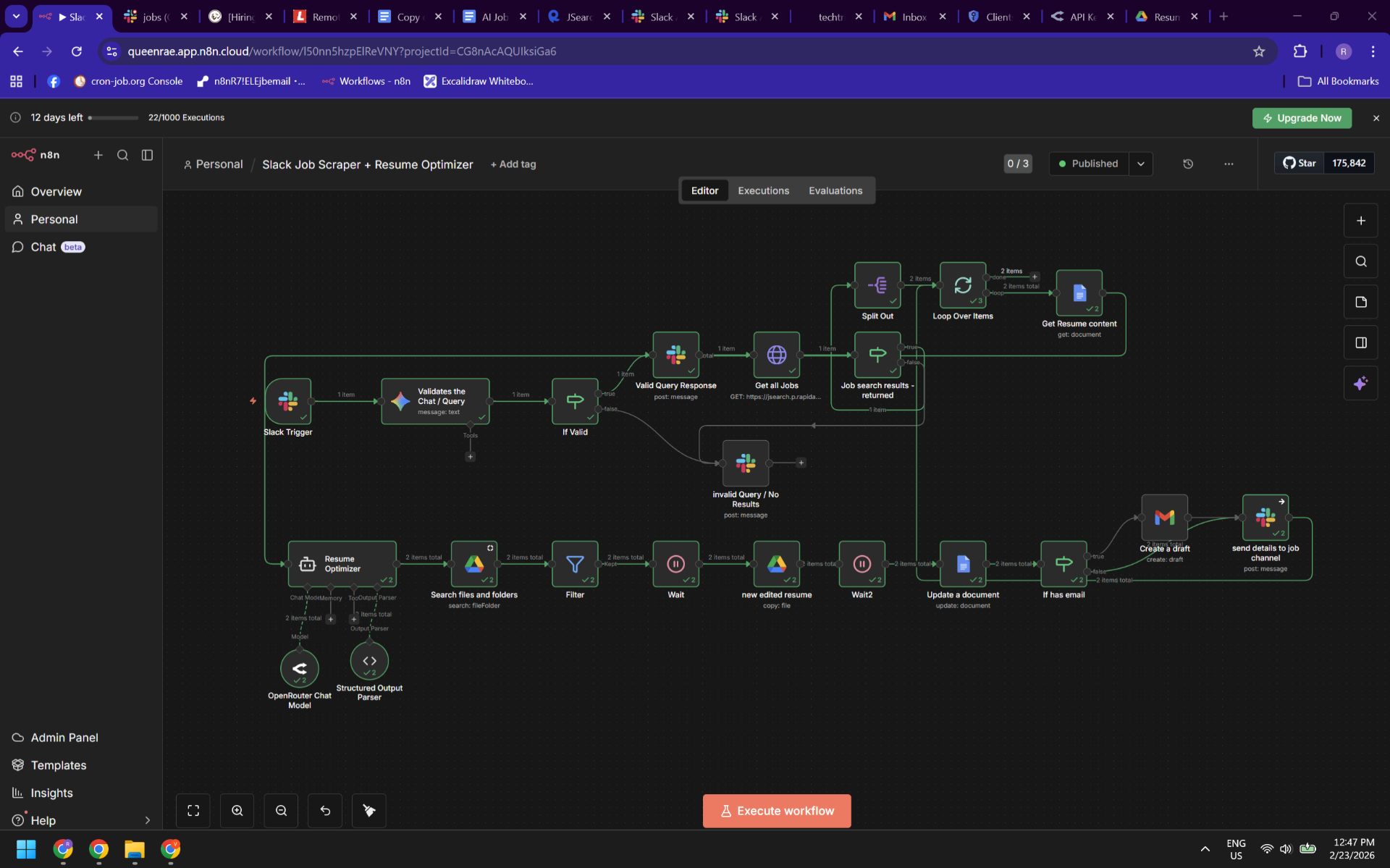
Task: Bookmark this page with the star icon
Action: tap(1258, 51)
